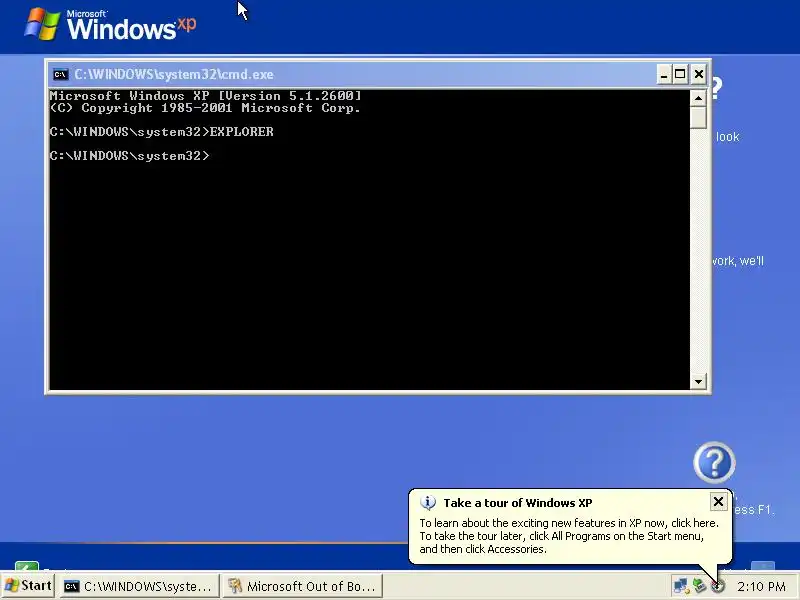Click the Microsoft Windows XP version line
800x600 pixels.
pos(206,95)
